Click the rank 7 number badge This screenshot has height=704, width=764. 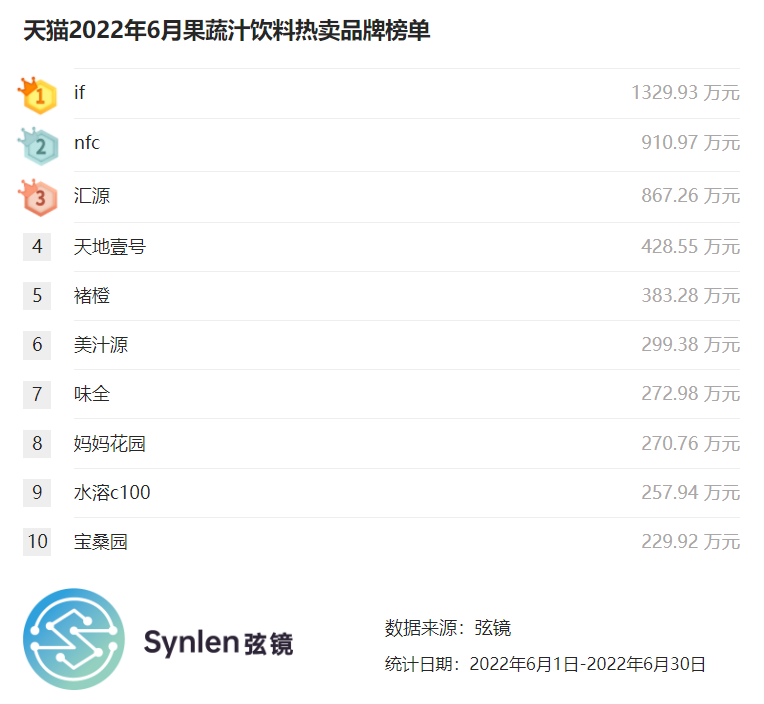(x=37, y=394)
